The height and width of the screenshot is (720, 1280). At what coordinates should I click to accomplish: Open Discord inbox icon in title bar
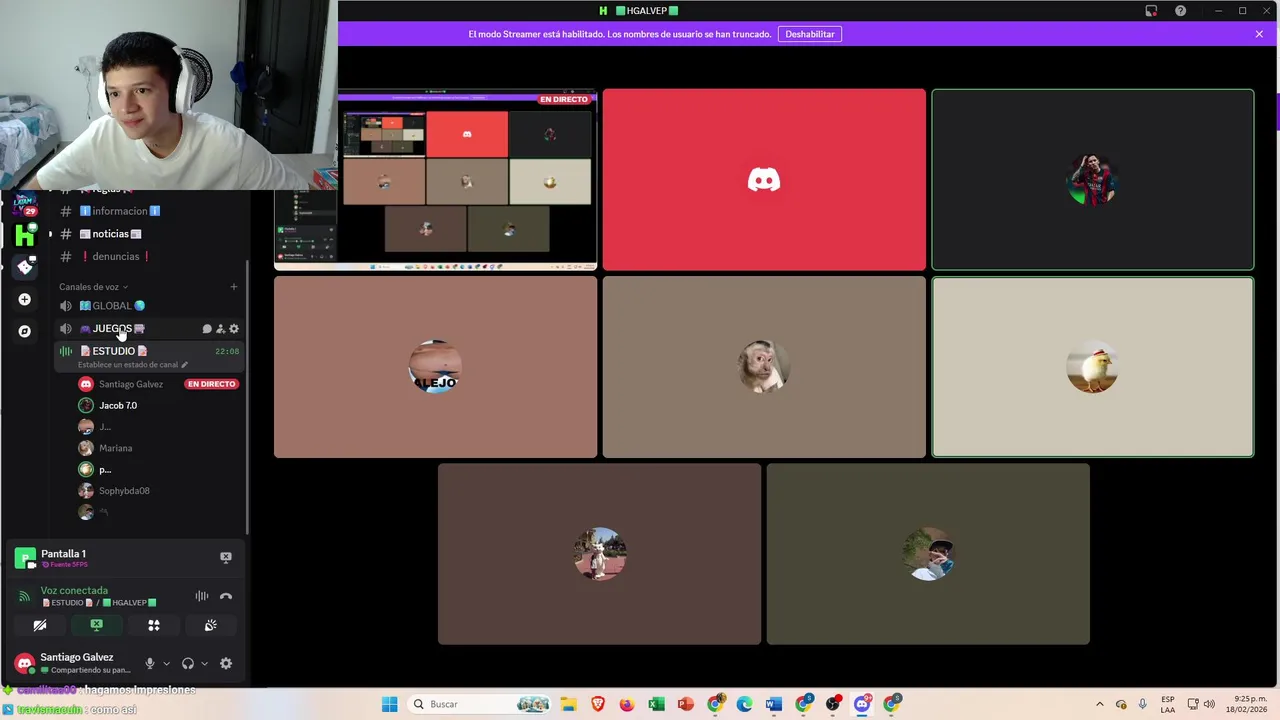[x=1151, y=11]
